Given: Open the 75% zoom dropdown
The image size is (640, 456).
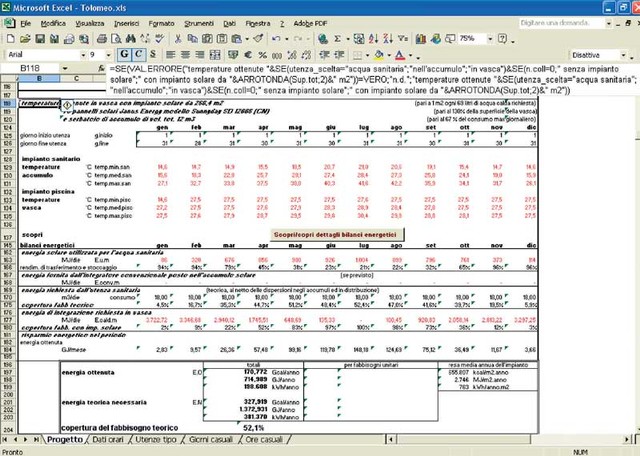Looking at the screenshot, I should [490, 39].
